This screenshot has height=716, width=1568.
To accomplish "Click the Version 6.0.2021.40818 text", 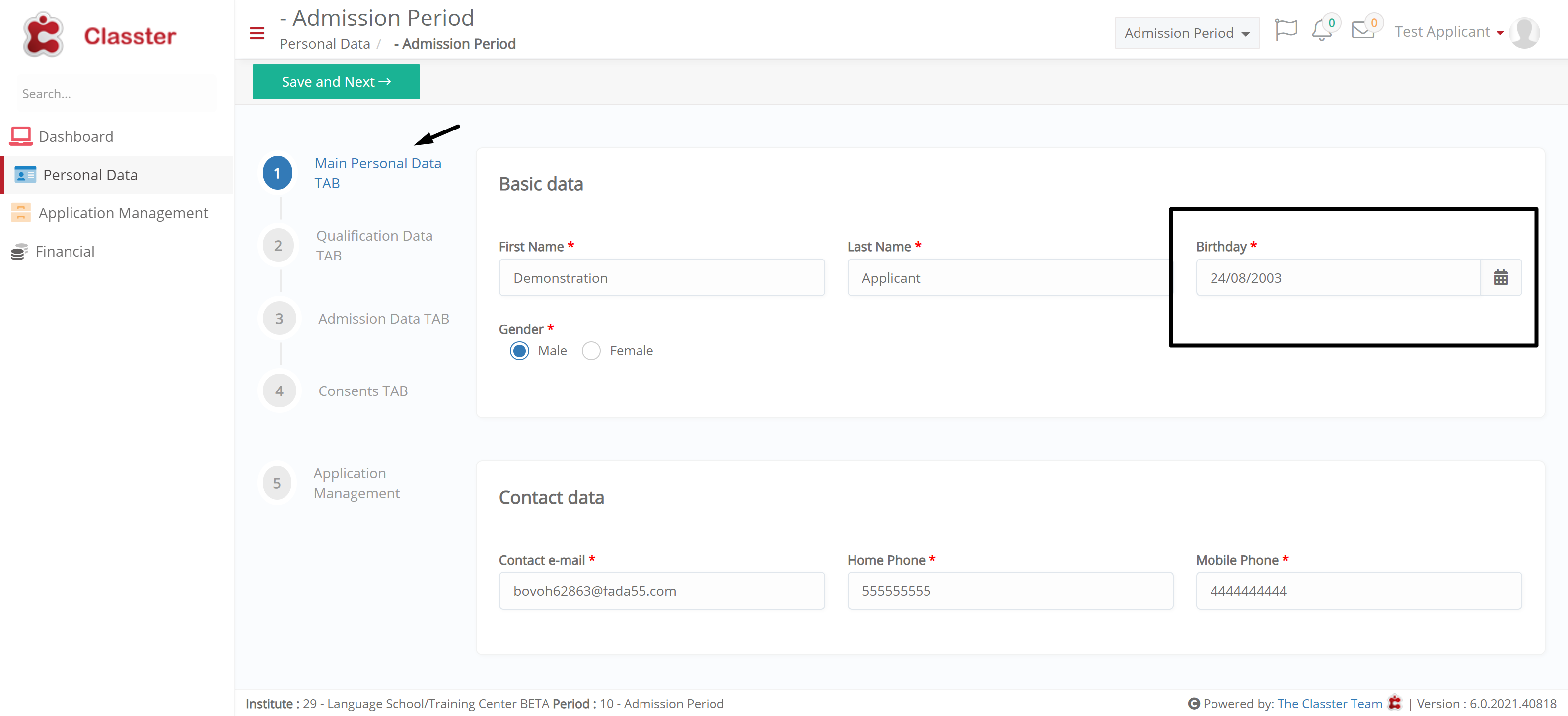I will click(1486, 703).
